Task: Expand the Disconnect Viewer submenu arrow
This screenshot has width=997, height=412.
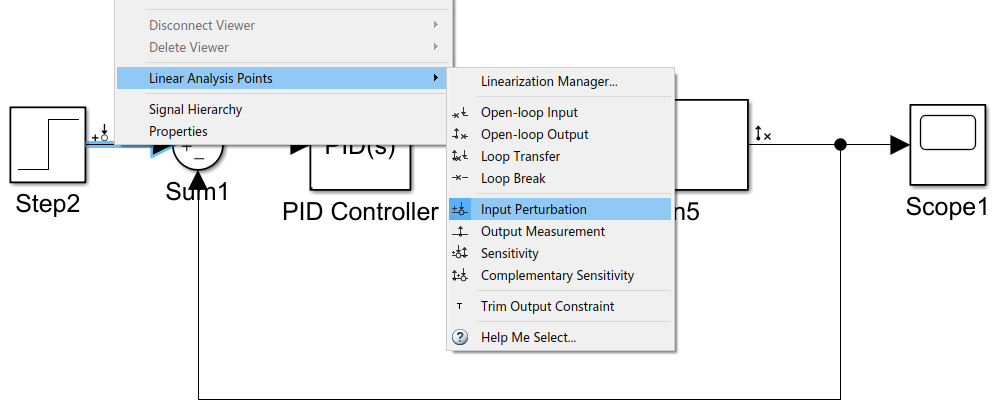Action: [x=435, y=25]
